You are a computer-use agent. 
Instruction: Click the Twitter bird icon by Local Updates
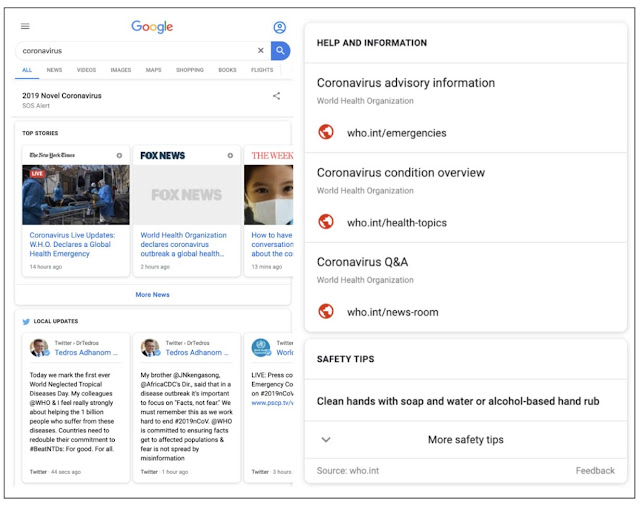(x=26, y=322)
